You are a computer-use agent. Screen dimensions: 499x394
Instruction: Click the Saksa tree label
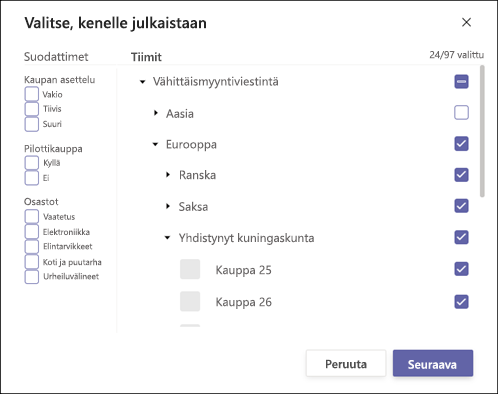[193, 207]
